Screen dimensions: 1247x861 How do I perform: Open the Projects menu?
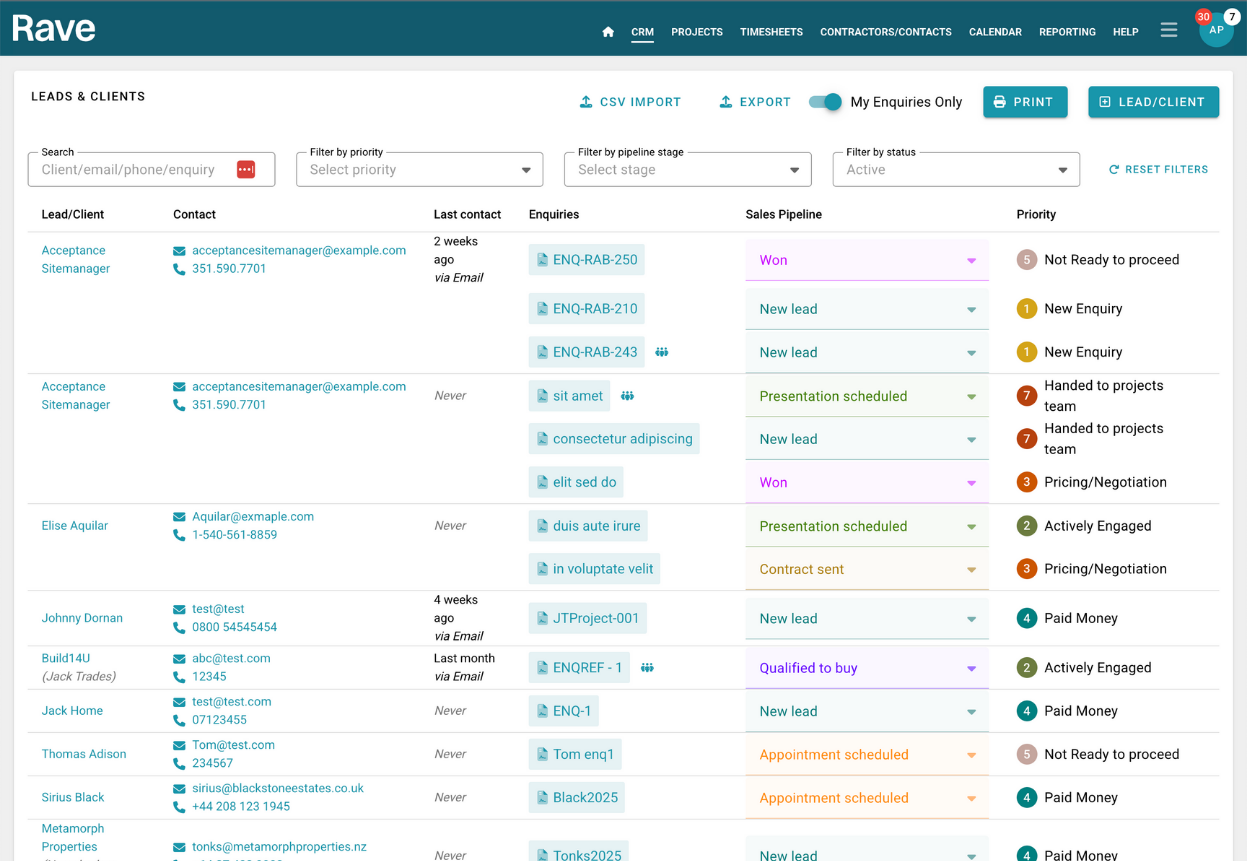[697, 32]
